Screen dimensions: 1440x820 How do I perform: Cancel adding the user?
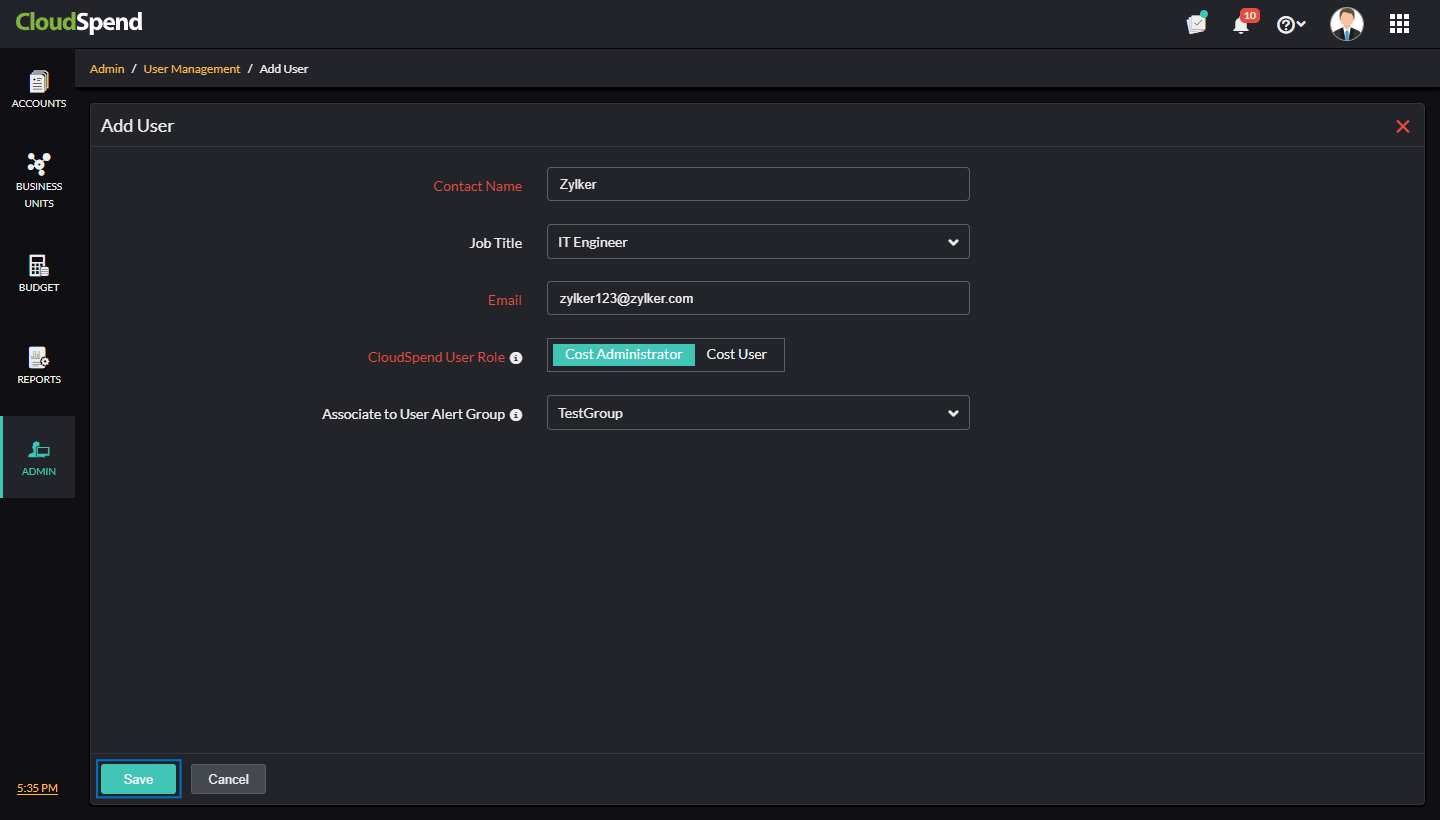[x=228, y=779]
